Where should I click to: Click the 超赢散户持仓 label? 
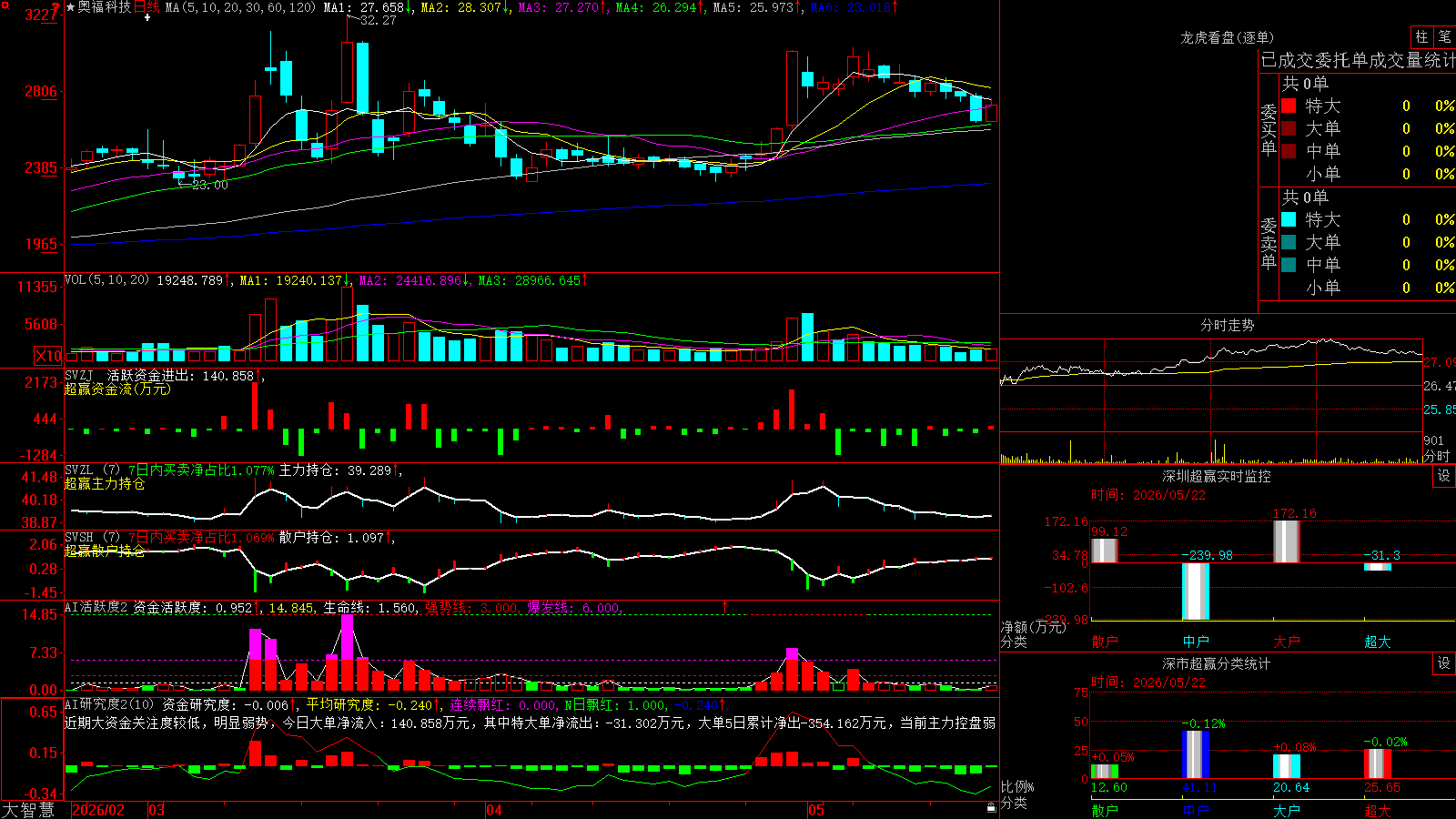coord(105,551)
